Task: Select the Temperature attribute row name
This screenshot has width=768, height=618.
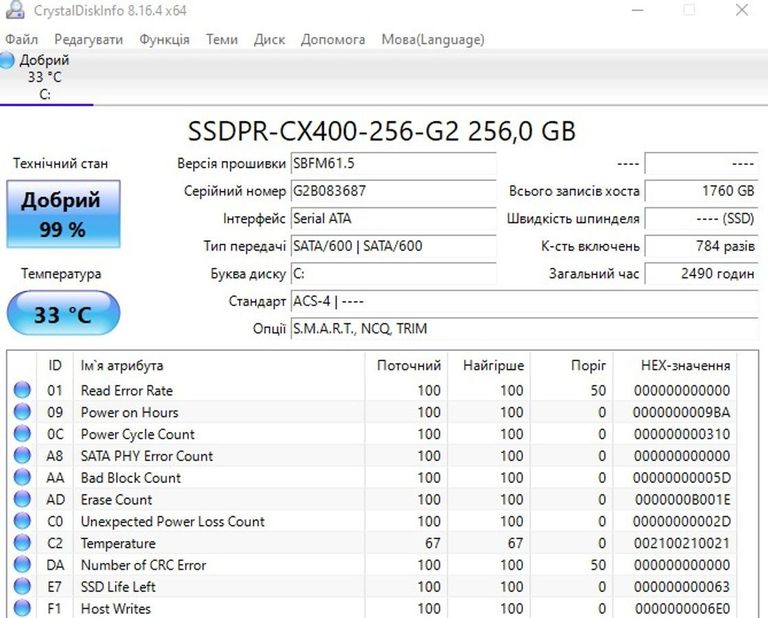Action: coord(118,543)
